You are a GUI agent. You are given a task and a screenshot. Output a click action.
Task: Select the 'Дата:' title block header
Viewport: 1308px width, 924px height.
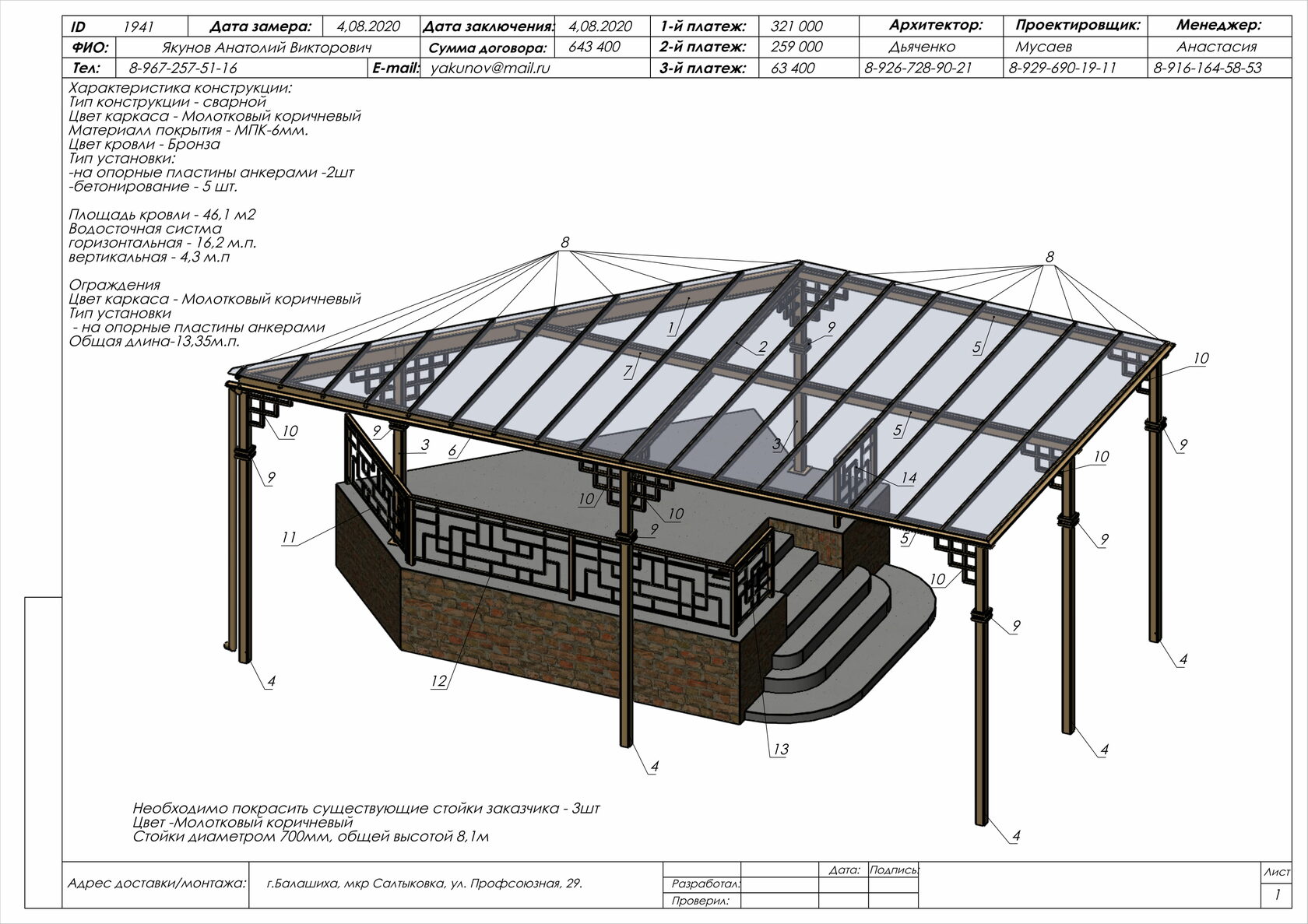pyautogui.click(x=845, y=870)
